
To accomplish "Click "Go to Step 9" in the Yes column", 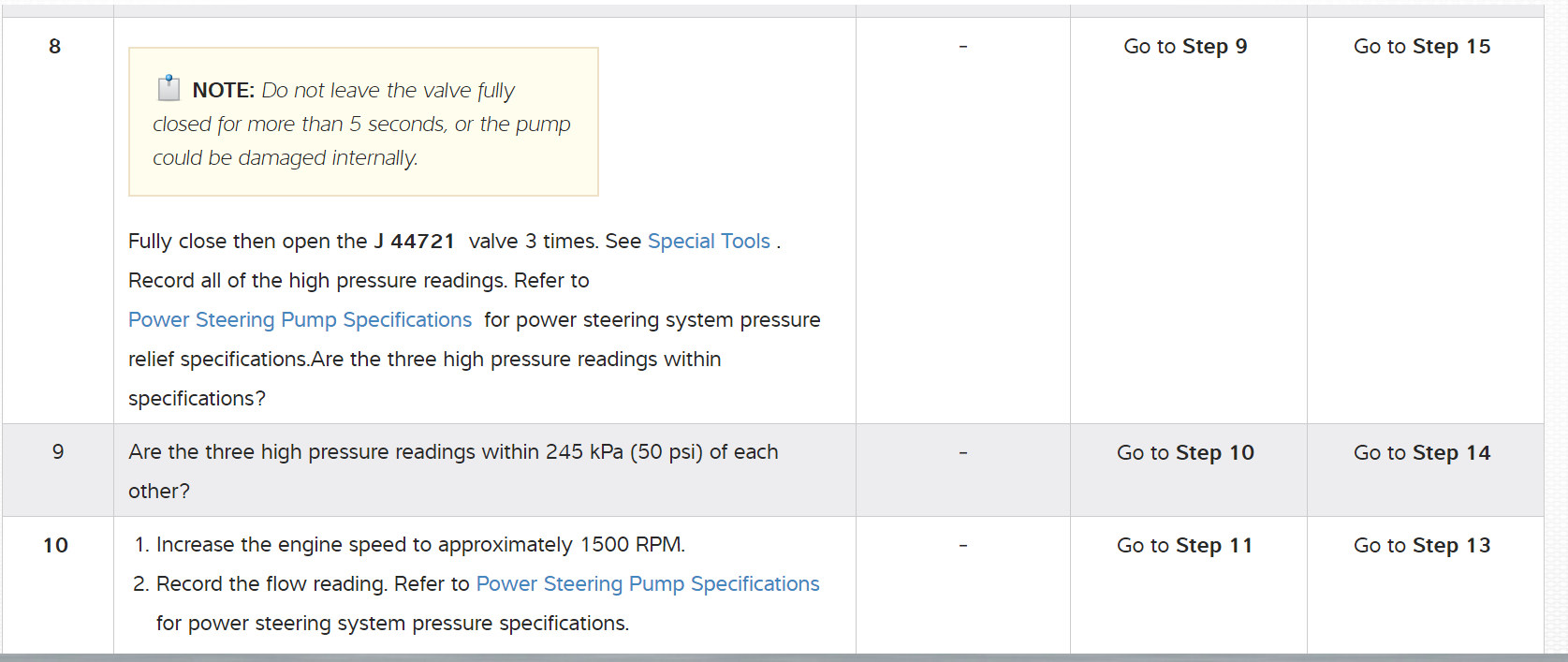I will 1185,47.
